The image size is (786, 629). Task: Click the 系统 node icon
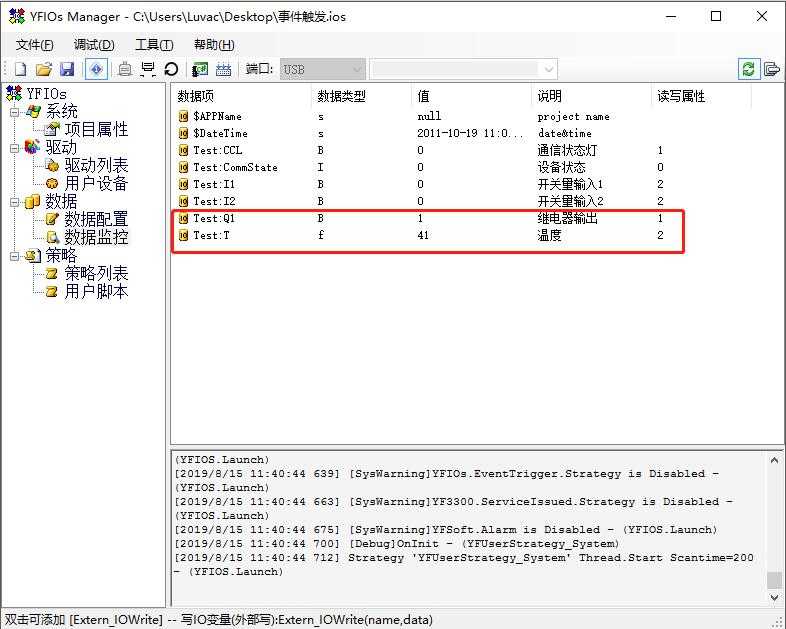coord(33,112)
